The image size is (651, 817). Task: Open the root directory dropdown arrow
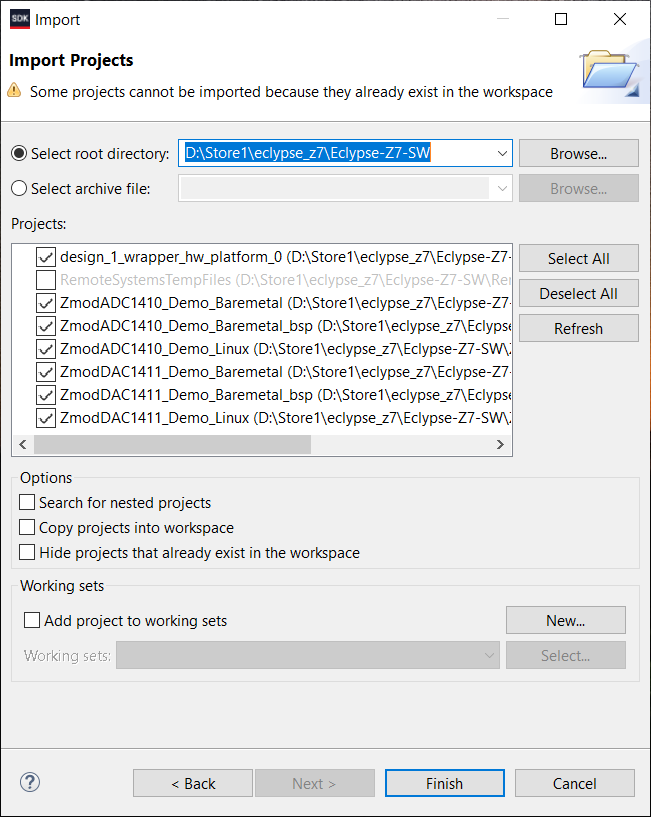pyautogui.click(x=502, y=153)
